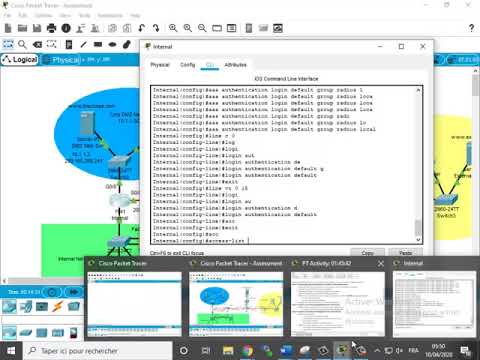Select the Network Devices category
The width and height of the screenshot is (480, 360).
pos(9,306)
